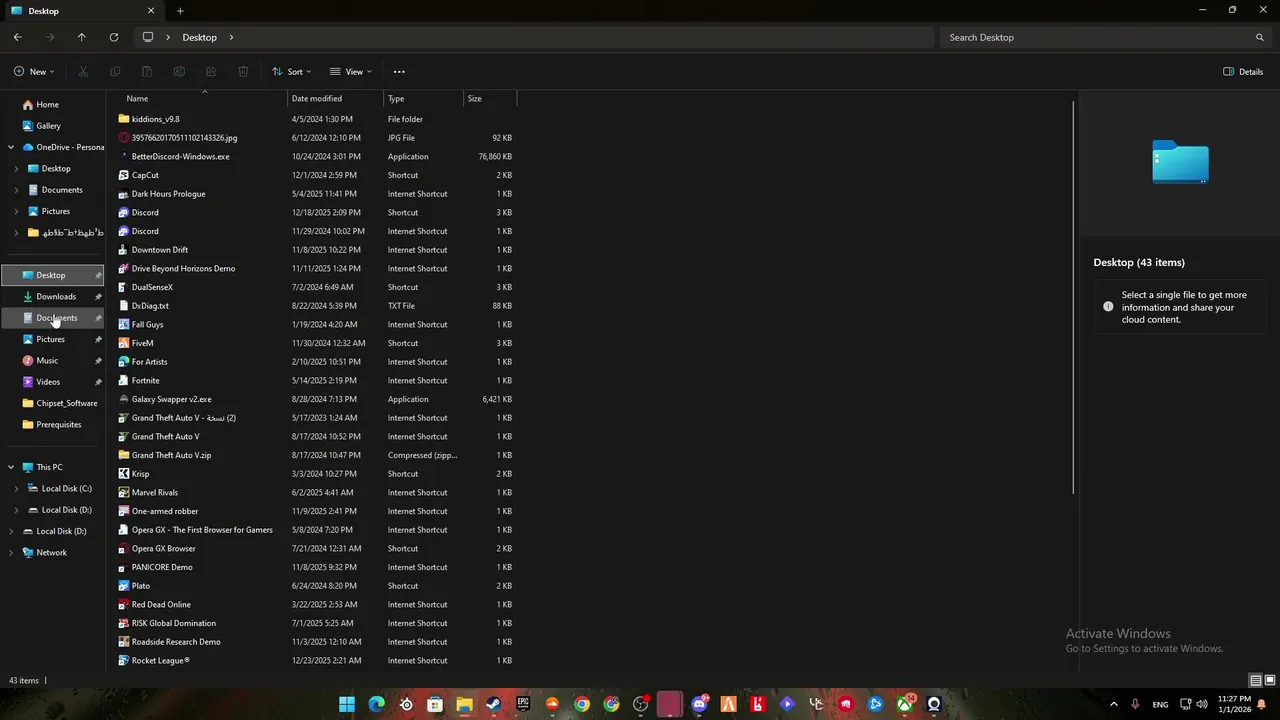1280x720 pixels.
Task: Open Google Chrome from the taskbar
Action: pyautogui.click(x=582, y=704)
